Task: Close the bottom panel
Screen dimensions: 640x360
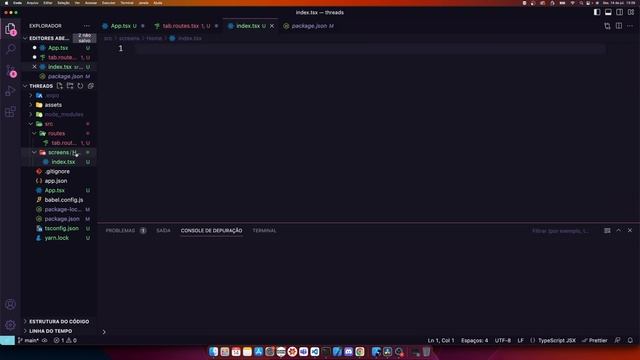Action: coord(630,231)
